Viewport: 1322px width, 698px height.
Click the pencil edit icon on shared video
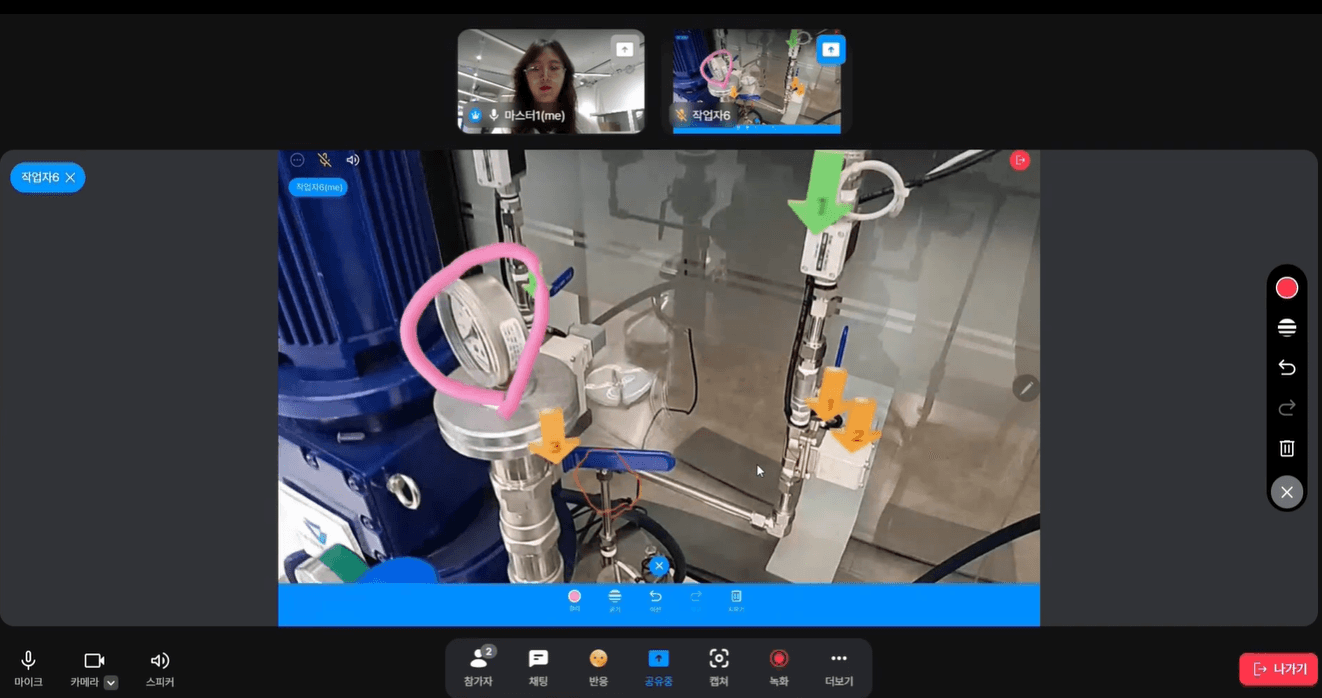[x=1025, y=388]
